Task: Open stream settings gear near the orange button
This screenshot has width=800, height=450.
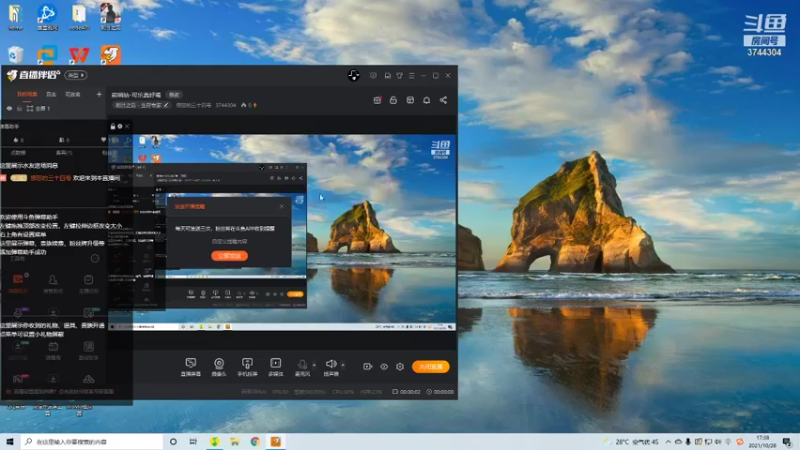Action: click(x=400, y=366)
